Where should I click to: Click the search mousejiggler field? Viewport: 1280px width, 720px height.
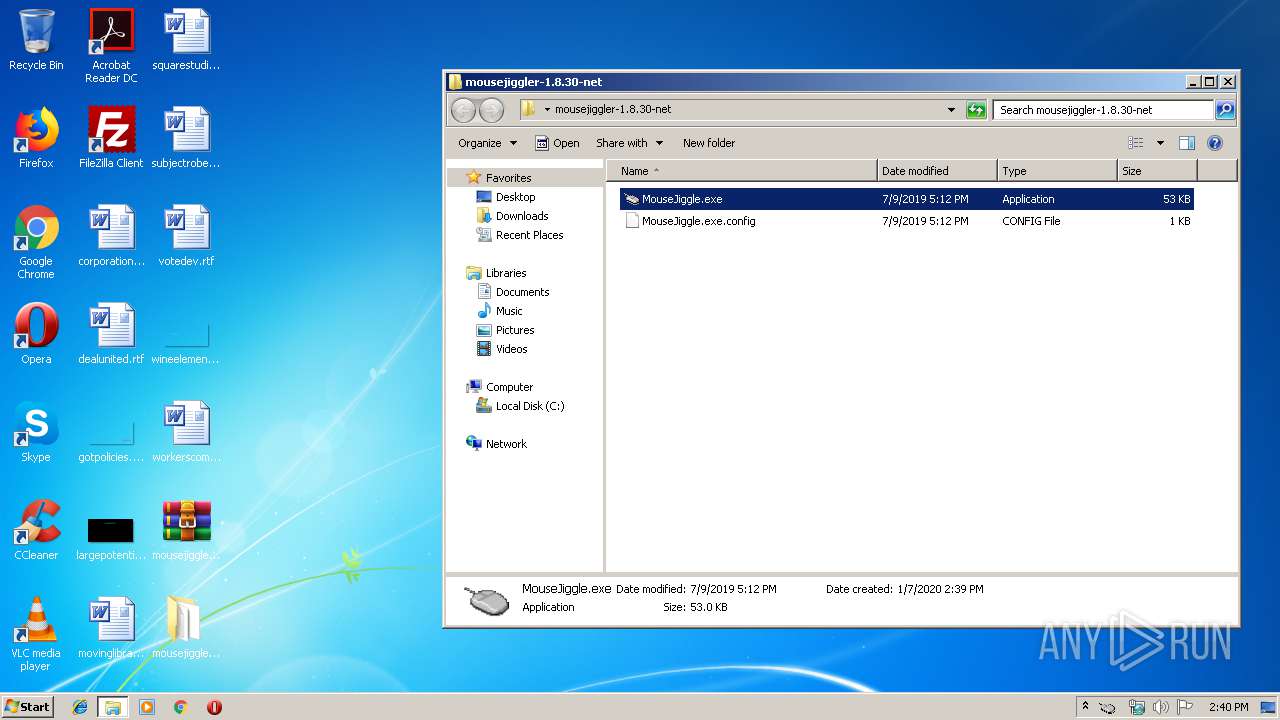click(1103, 110)
